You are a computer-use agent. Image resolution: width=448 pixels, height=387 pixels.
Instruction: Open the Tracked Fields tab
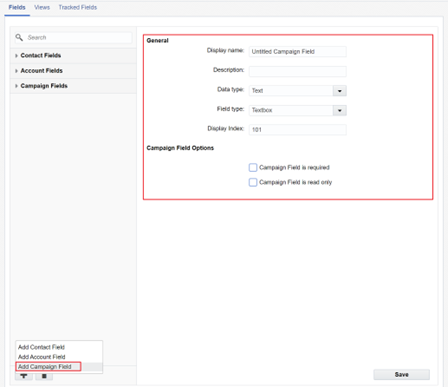[78, 7]
